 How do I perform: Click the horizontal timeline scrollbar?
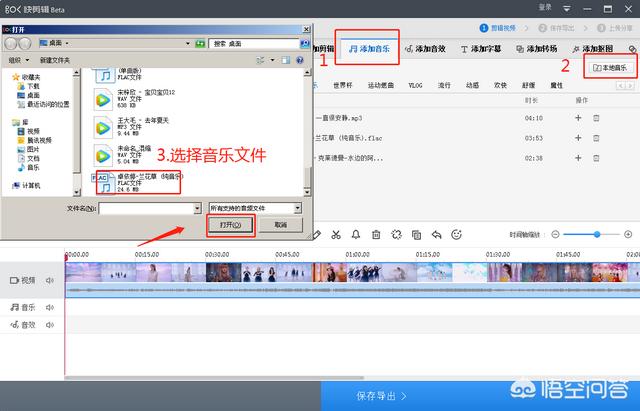tap(214, 378)
